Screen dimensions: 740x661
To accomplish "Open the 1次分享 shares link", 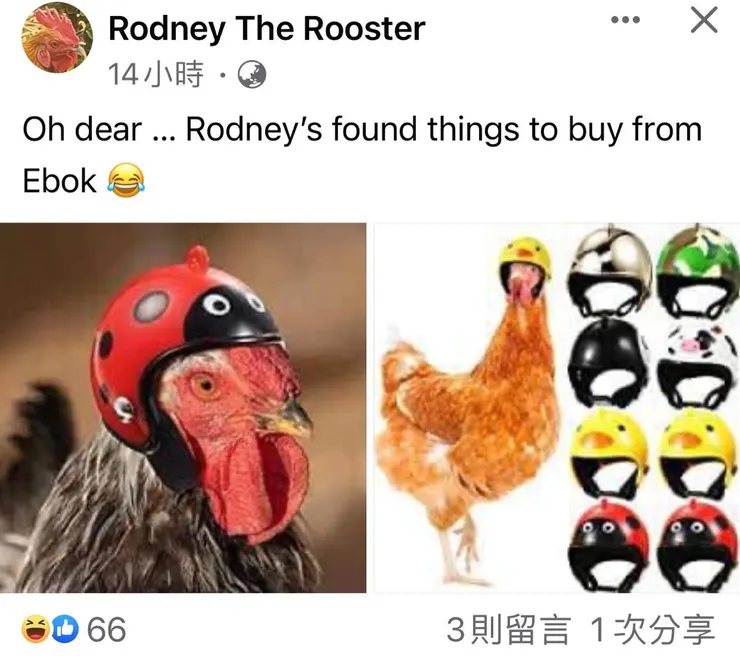I will tap(653, 630).
